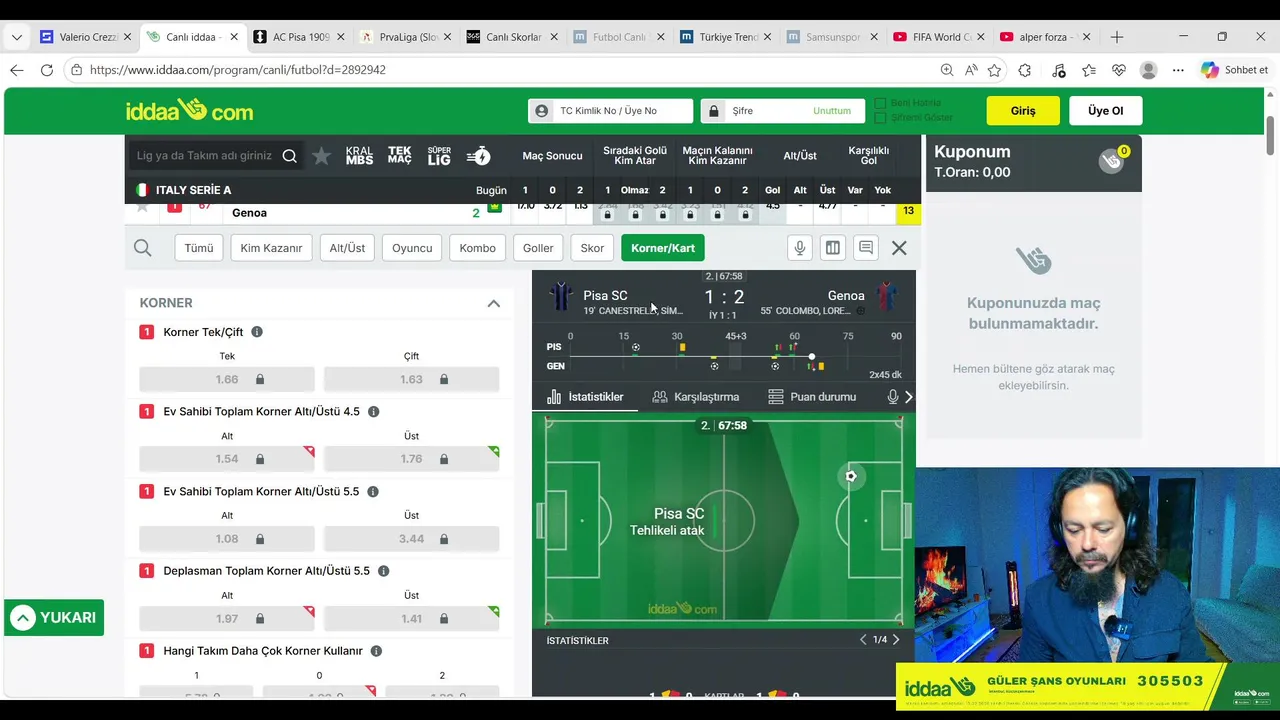
Task: Click the microphone icon in market toolbar
Action: click(799, 248)
